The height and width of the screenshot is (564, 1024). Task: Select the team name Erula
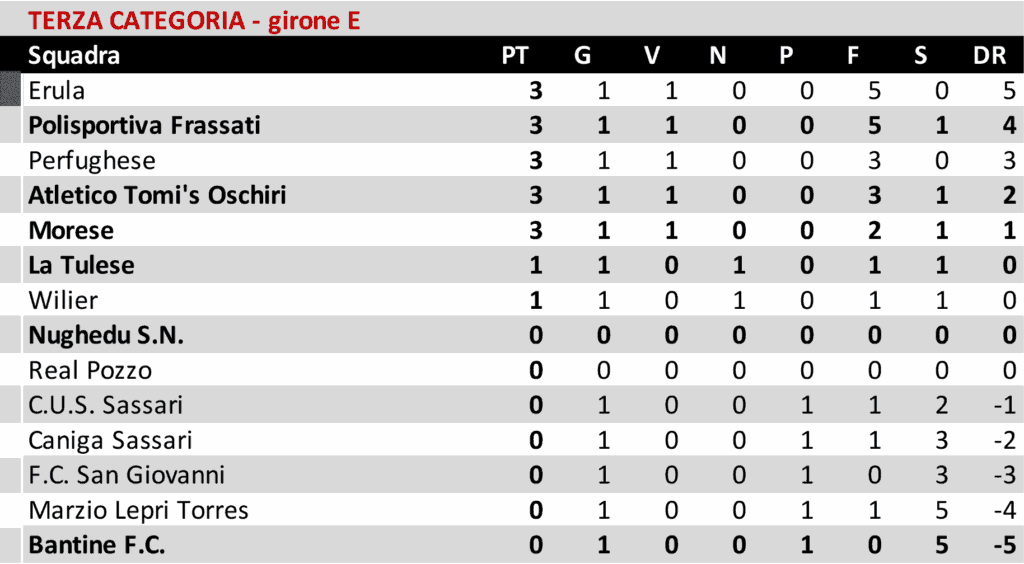[x=57, y=91]
